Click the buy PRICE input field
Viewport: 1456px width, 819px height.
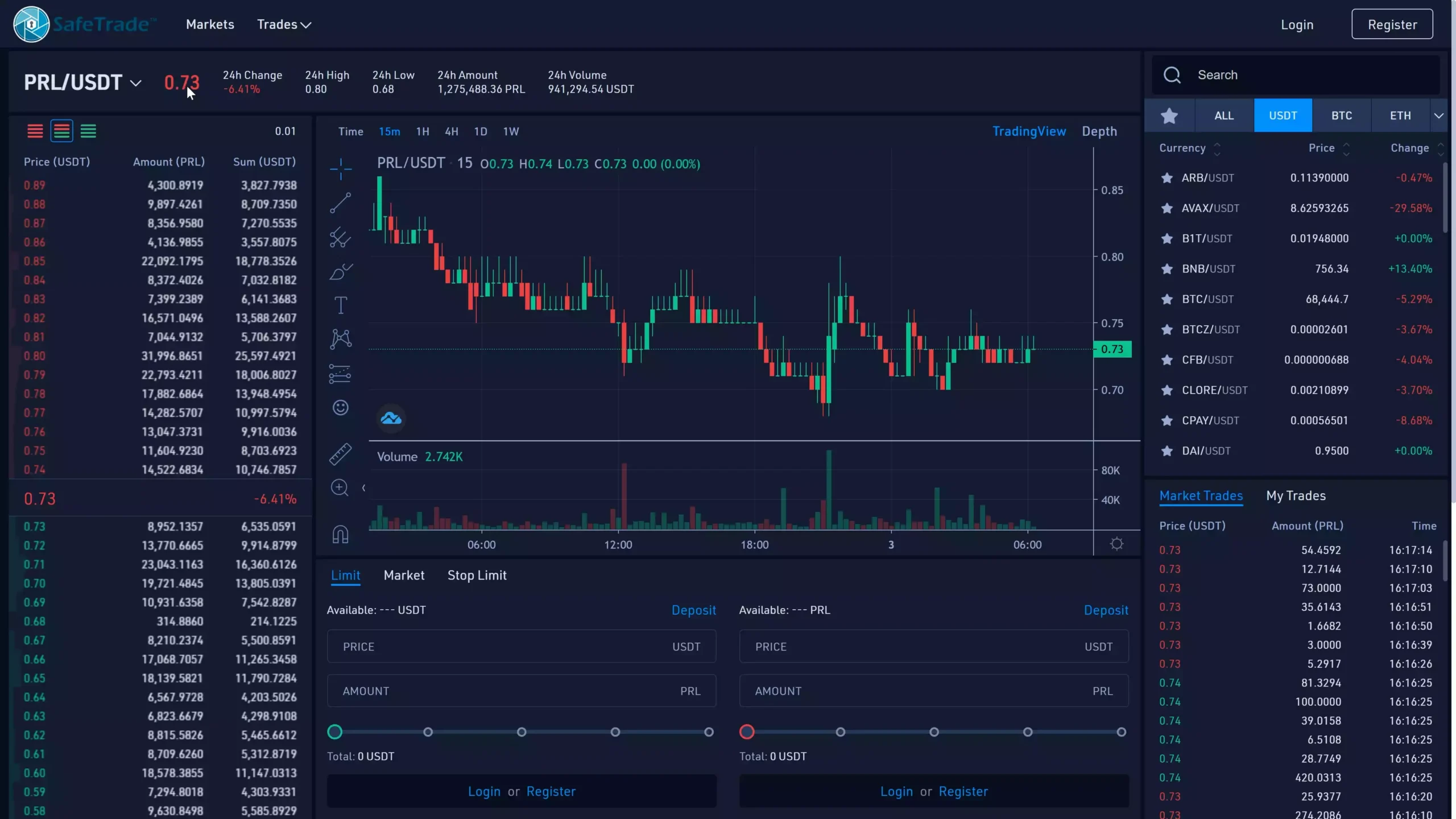tap(522, 647)
